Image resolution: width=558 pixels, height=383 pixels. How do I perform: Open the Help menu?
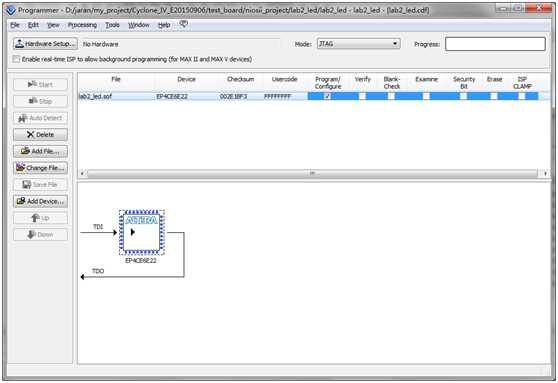coord(164,25)
